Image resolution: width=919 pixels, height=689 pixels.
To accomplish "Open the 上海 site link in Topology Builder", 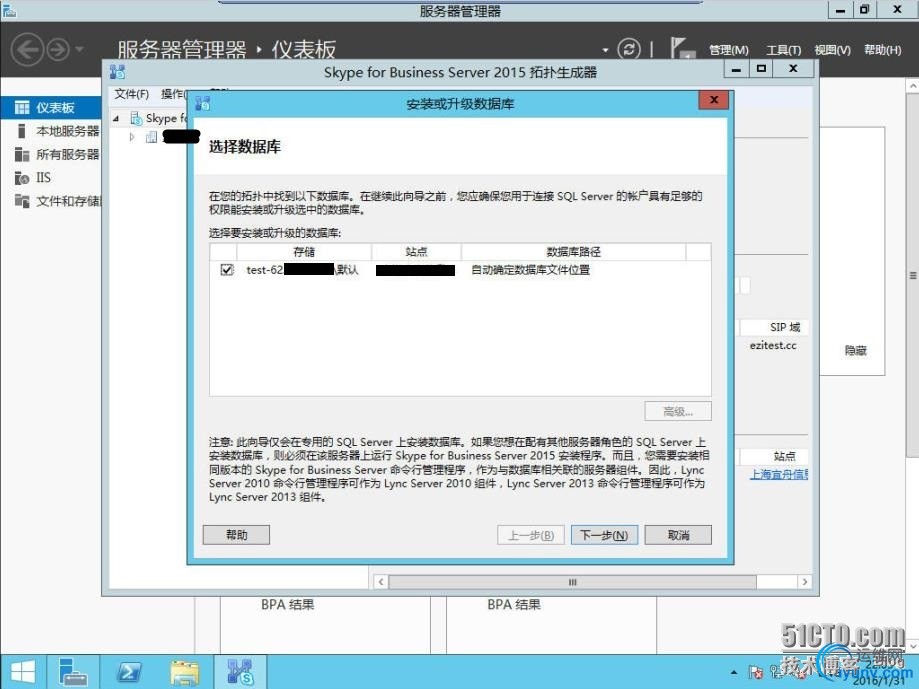I will click(778, 474).
